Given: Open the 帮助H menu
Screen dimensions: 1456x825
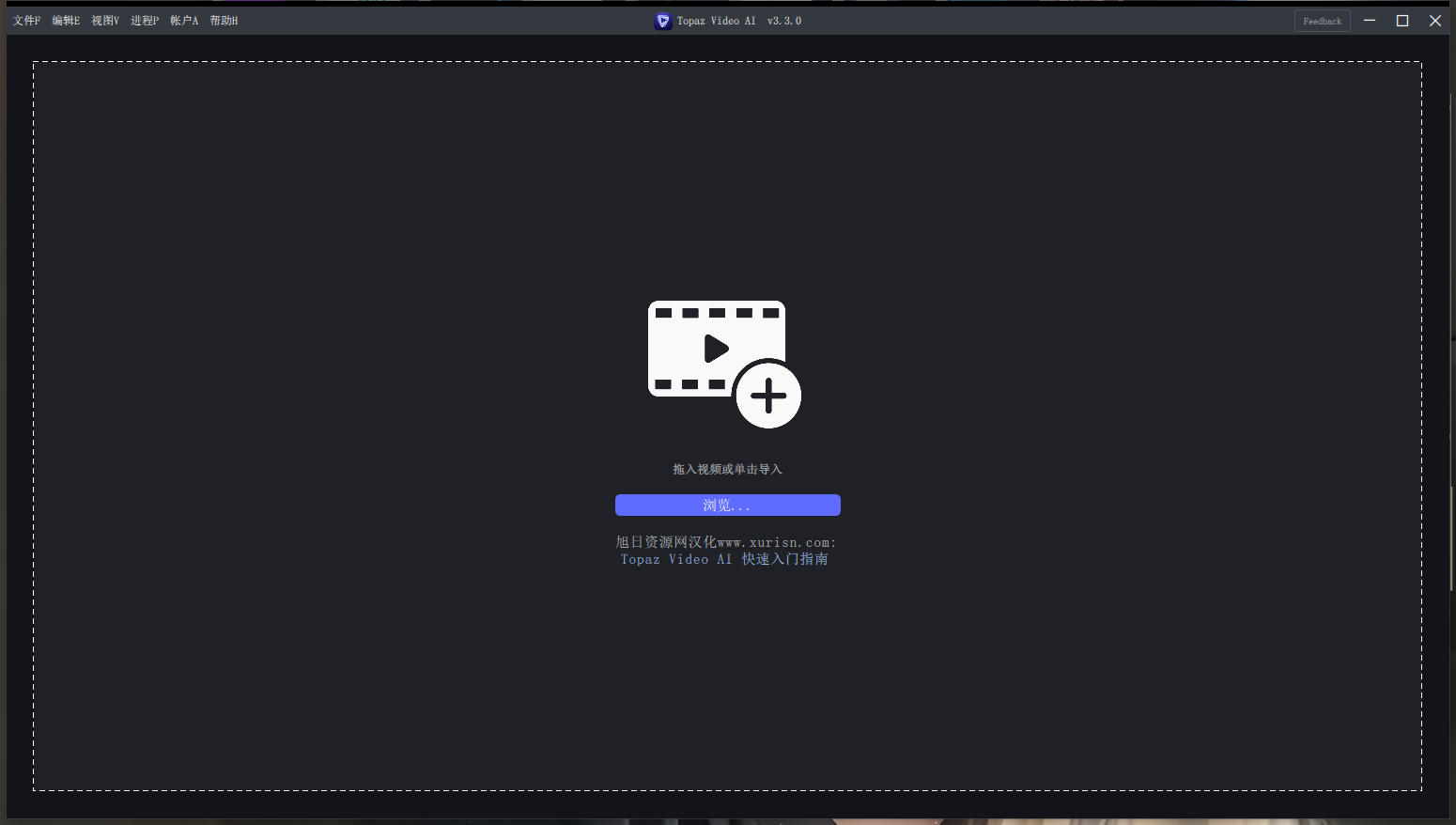Looking at the screenshot, I should [224, 21].
